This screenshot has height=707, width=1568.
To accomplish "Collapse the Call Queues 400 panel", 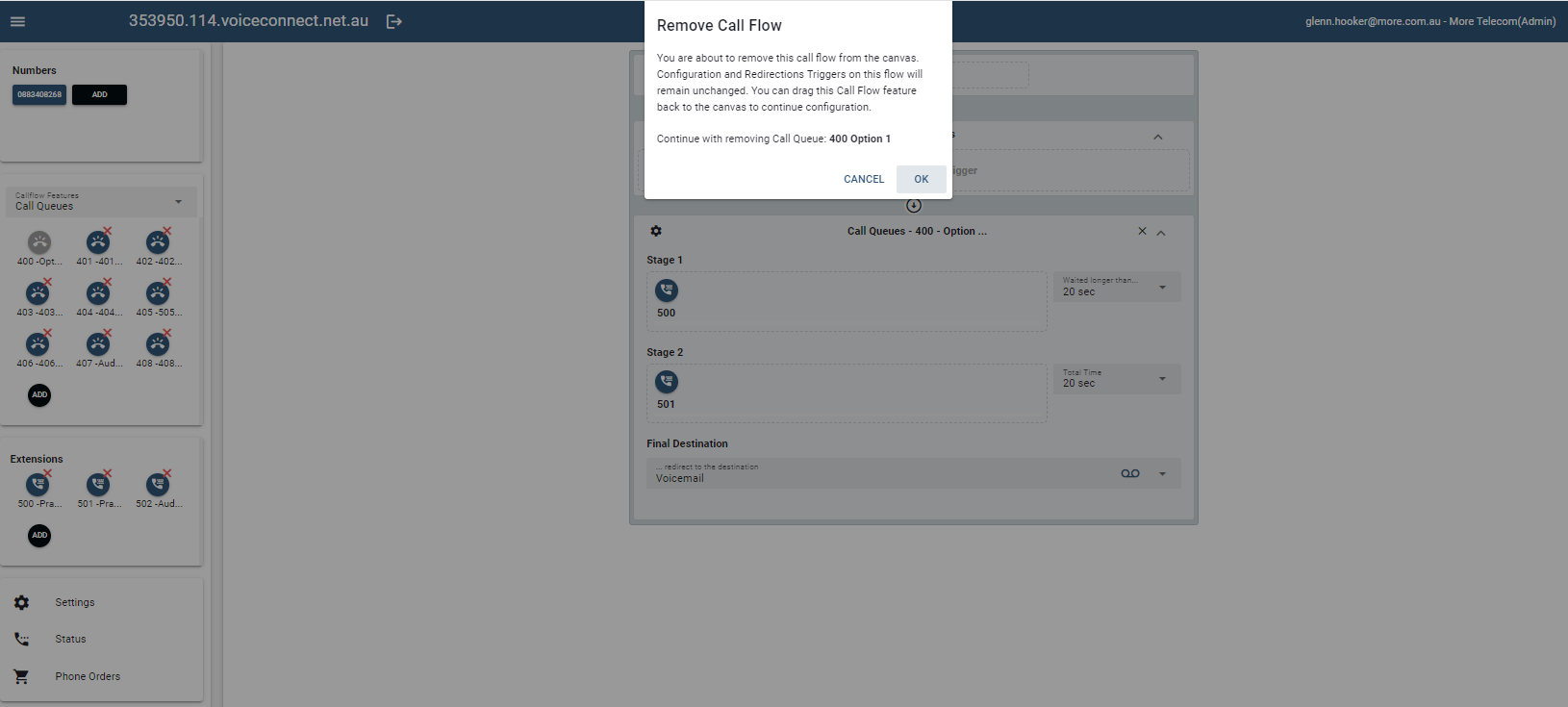I will tap(1161, 233).
